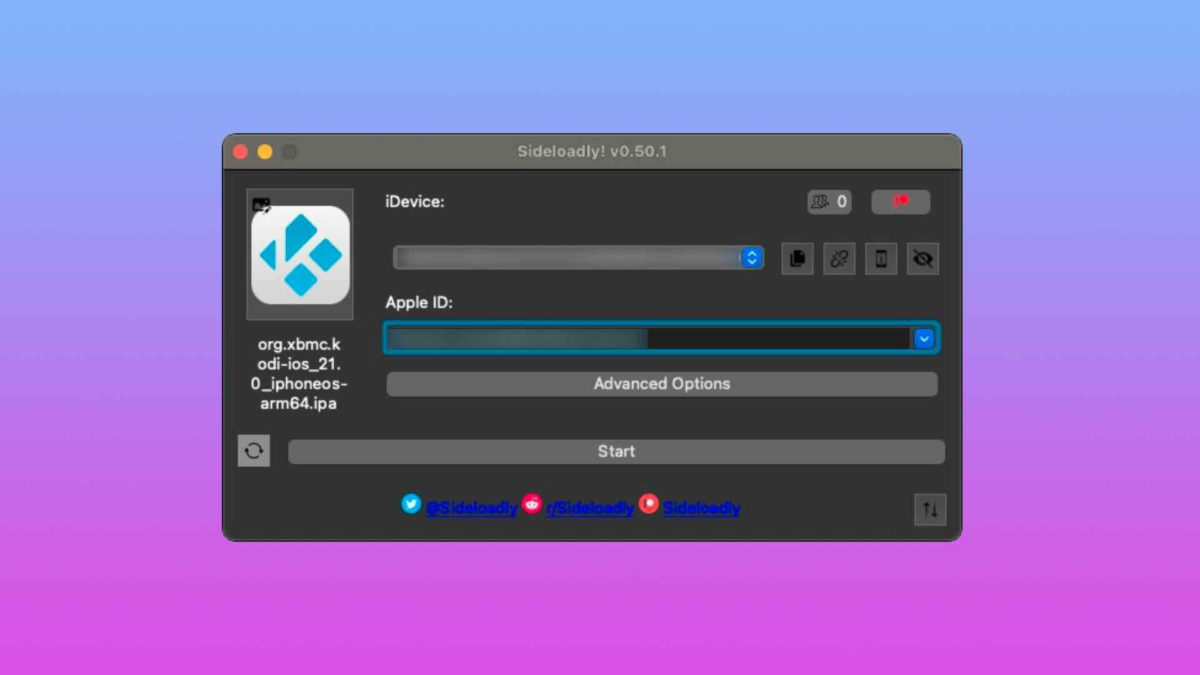Click the circular refresh icon beside Start
Screen dimensions: 1200x675
point(254,451)
